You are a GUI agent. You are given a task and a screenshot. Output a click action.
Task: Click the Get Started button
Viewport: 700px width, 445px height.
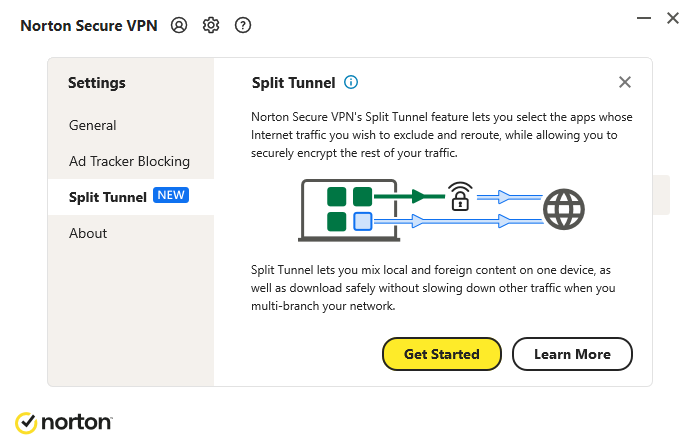[441, 354]
